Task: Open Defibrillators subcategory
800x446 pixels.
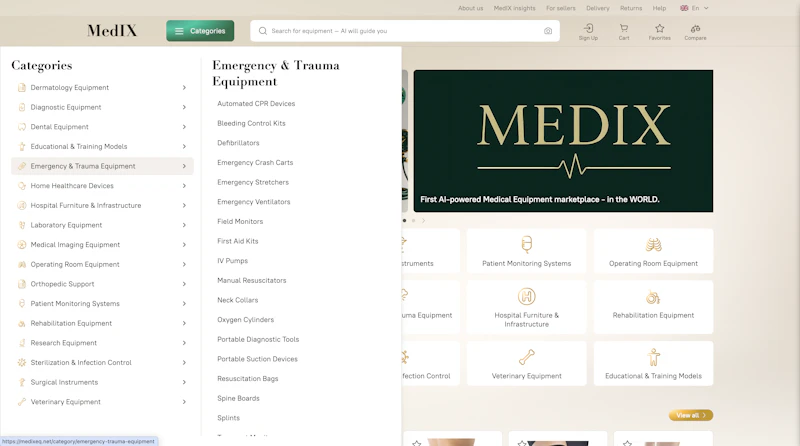Action: tap(238, 143)
